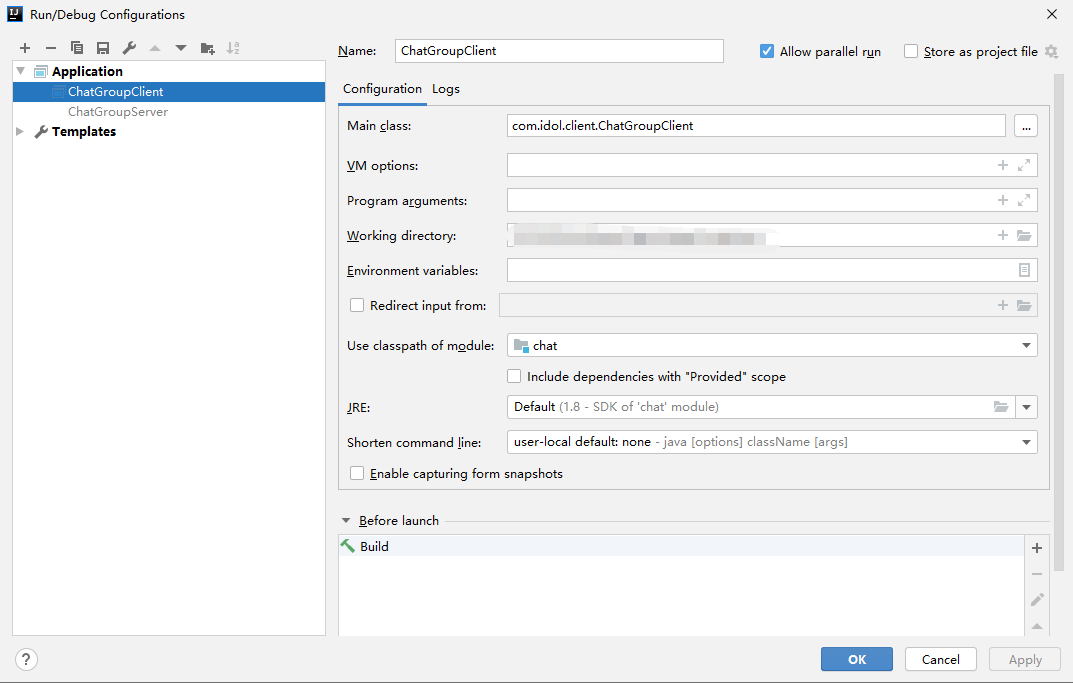Select ChatGroupServer configuration in tree
This screenshot has height=683, width=1073.
tap(169, 112)
